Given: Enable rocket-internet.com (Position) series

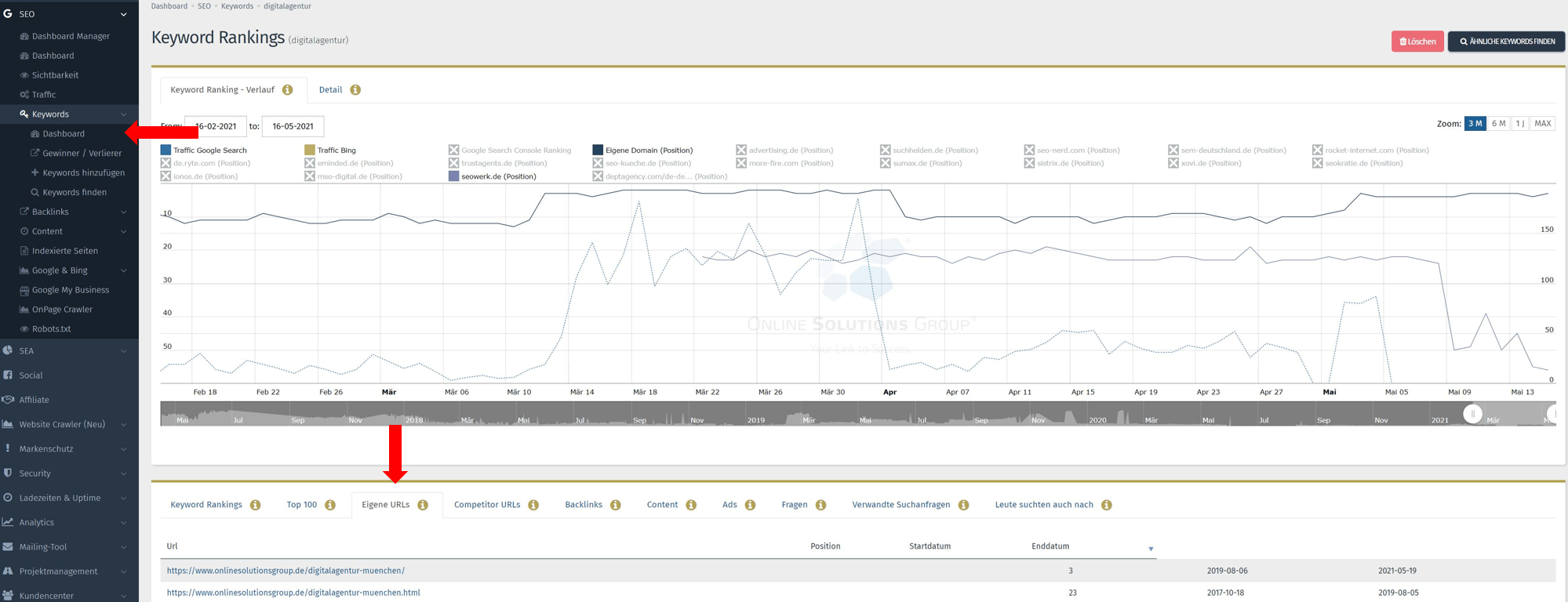Looking at the screenshot, I should [1317, 150].
